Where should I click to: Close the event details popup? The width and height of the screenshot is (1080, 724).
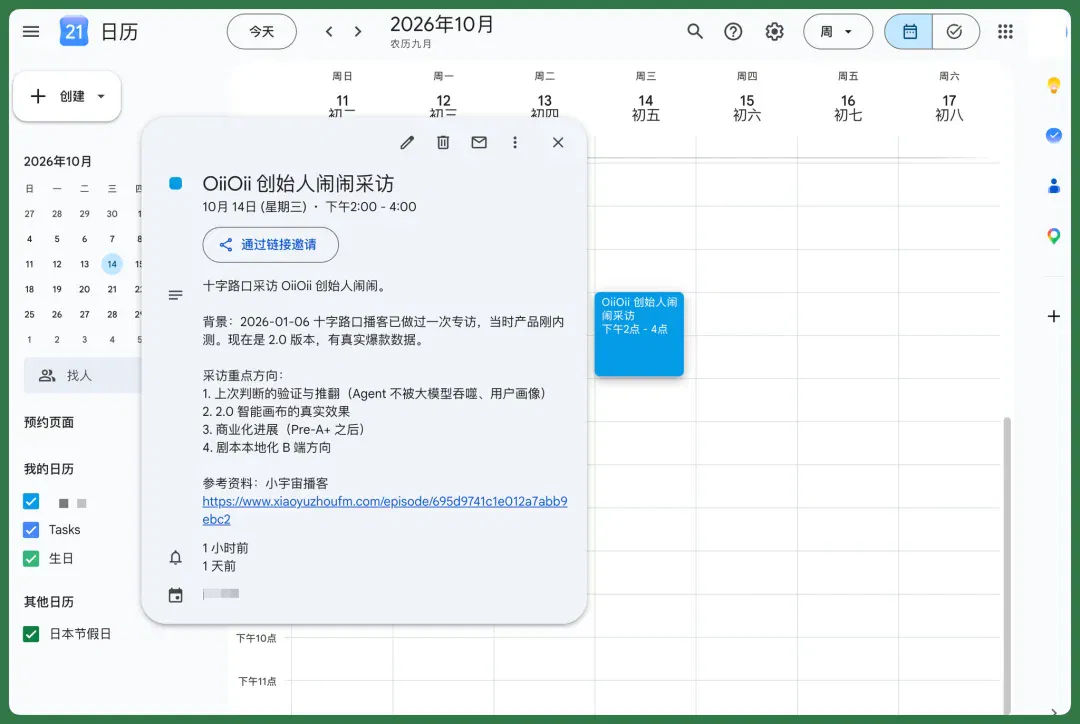pyautogui.click(x=558, y=143)
